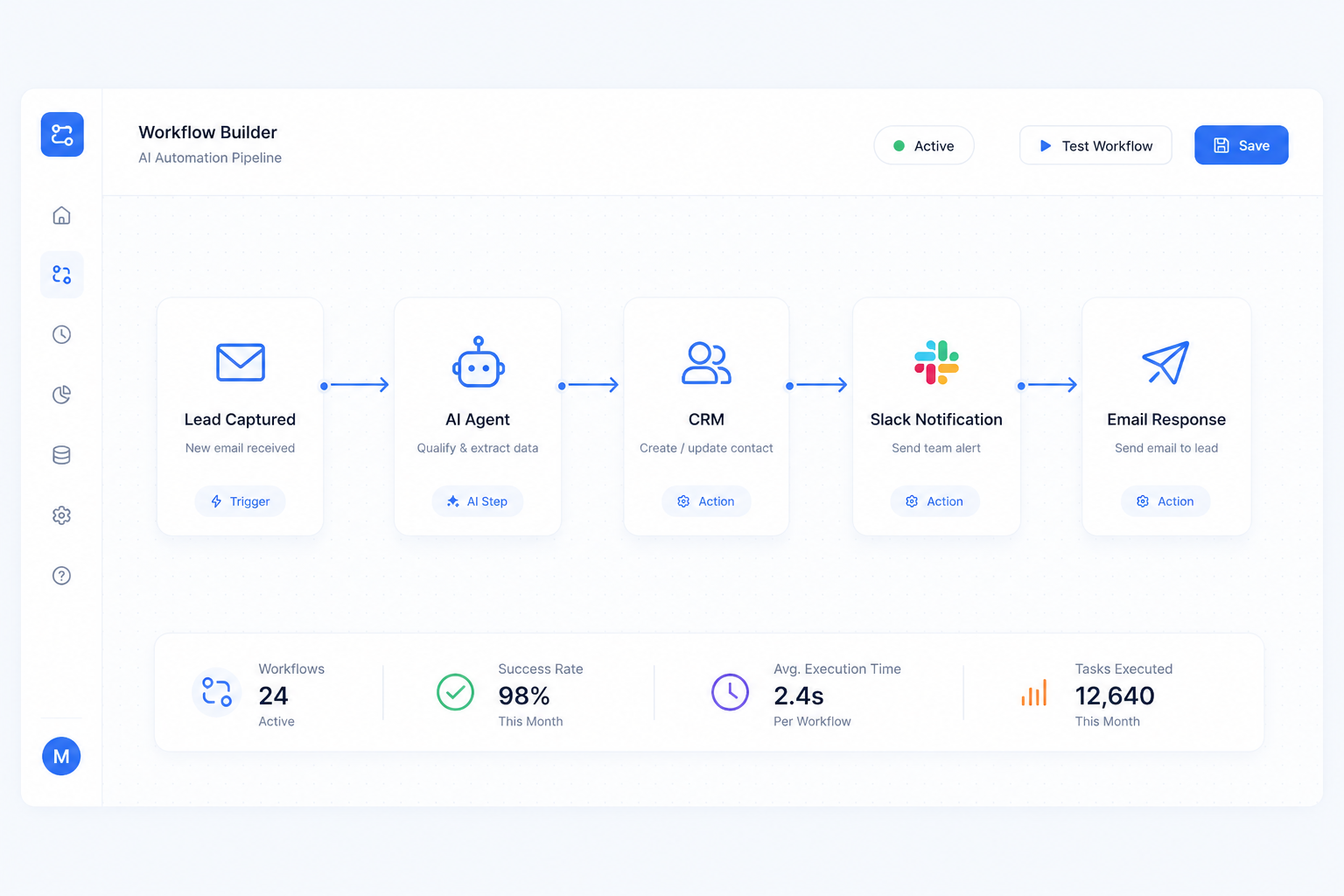The height and width of the screenshot is (896, 1344).
Task: Click 'AI Automation Pipeline' subtitle
Action: tap(210, 157)
